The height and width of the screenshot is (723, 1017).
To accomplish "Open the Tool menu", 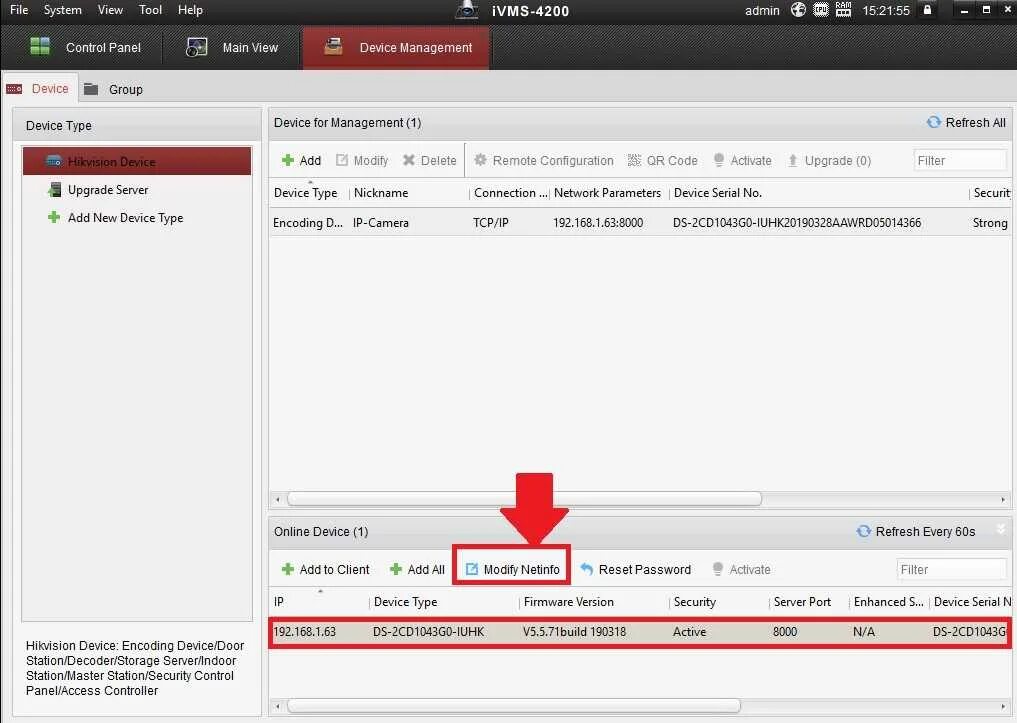I will coord(150,10).
